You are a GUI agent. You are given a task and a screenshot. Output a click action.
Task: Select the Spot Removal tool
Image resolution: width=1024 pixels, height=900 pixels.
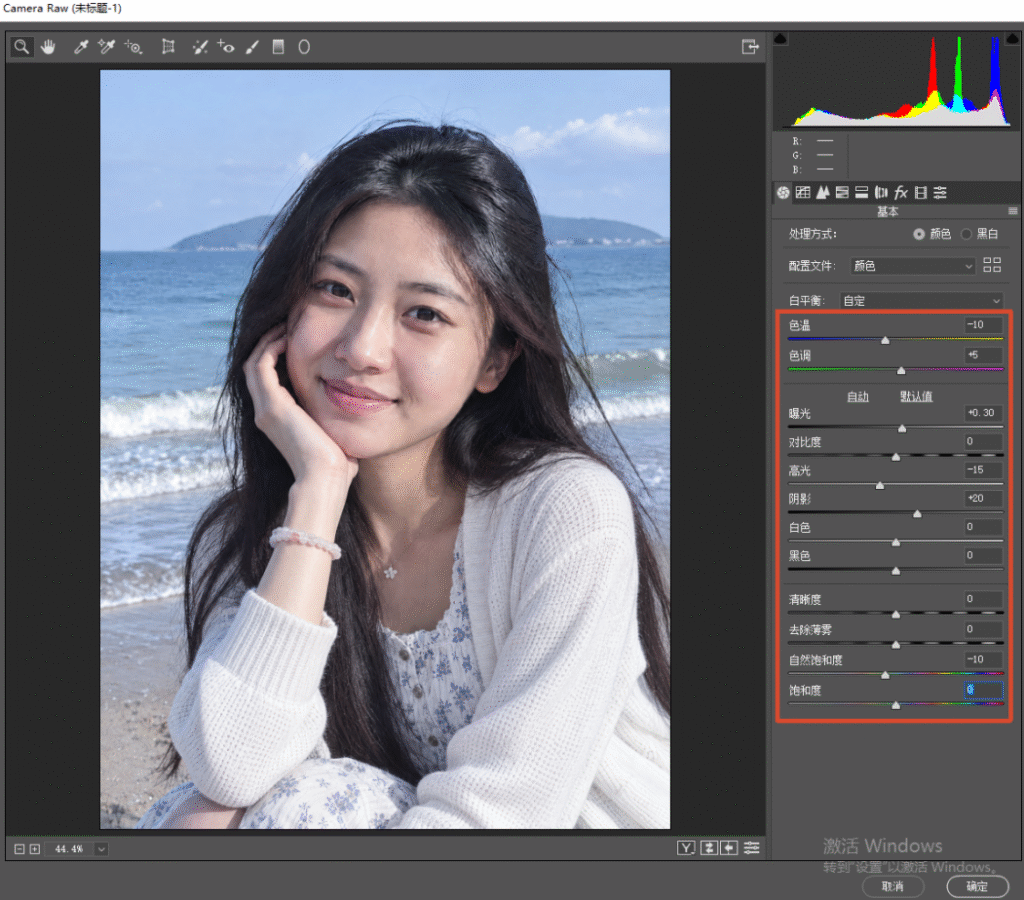click(200, 47)
